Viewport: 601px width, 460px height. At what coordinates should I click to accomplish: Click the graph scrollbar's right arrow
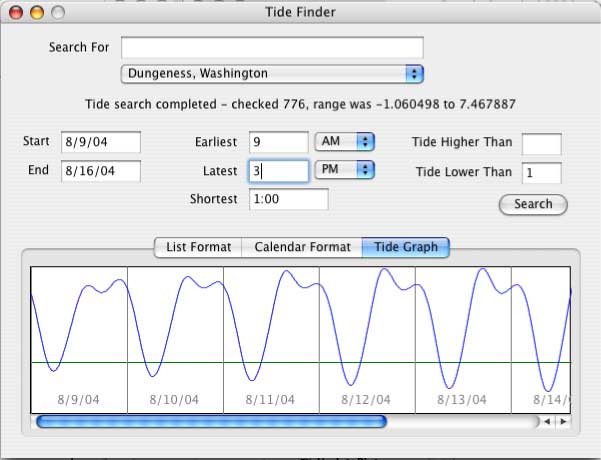[563, 422]
